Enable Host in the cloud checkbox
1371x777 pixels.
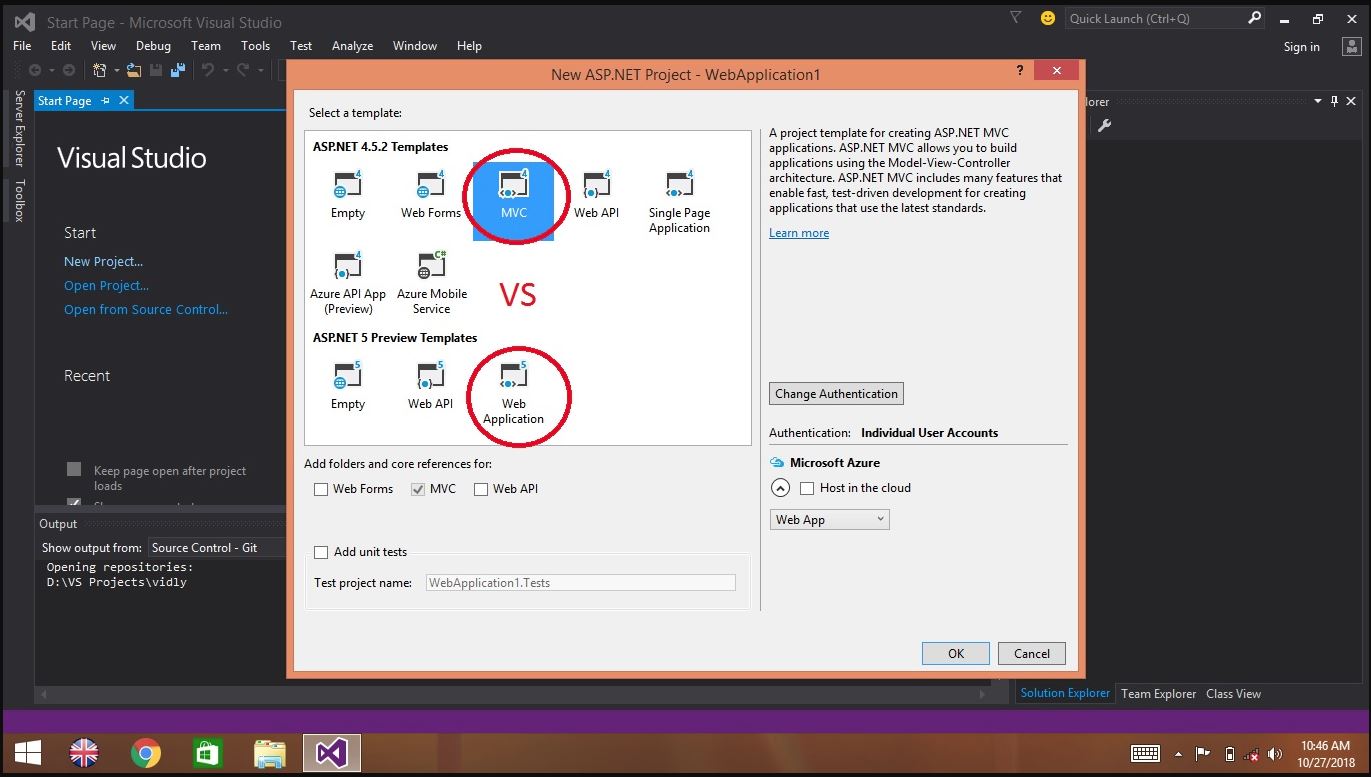(x=807, y=488)
